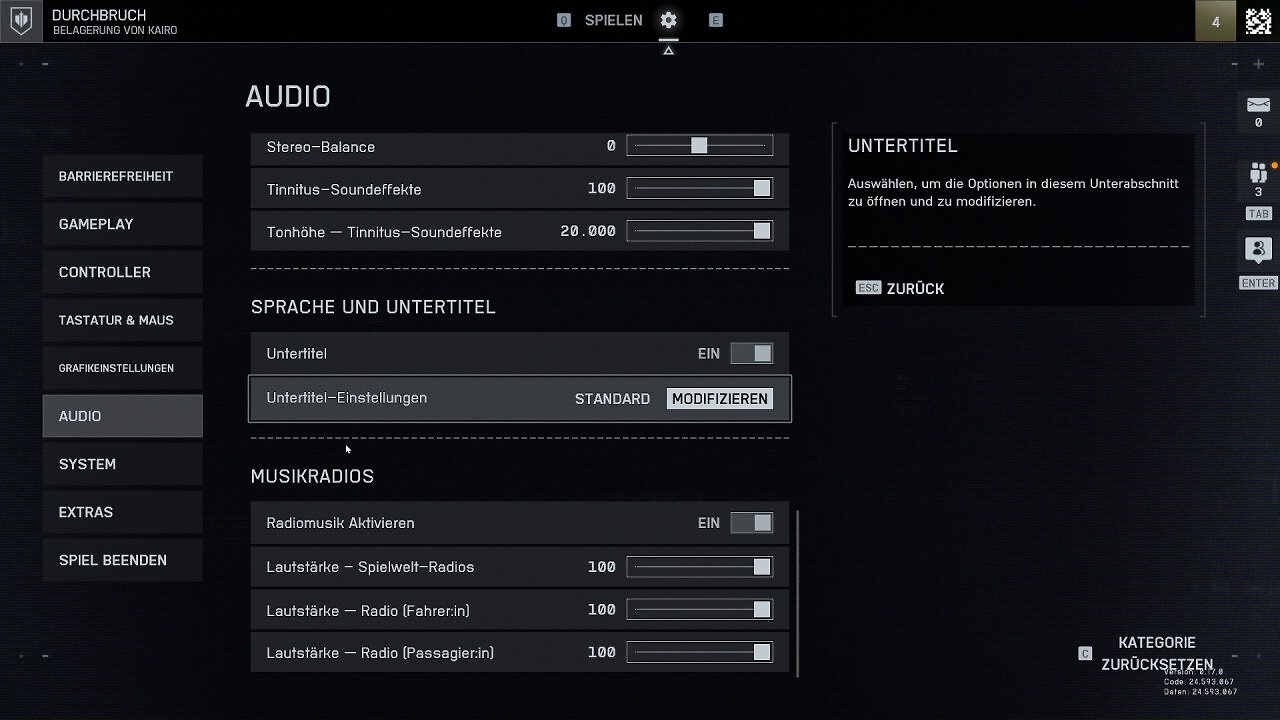Select the SPIELEN tab

point(613,20)
